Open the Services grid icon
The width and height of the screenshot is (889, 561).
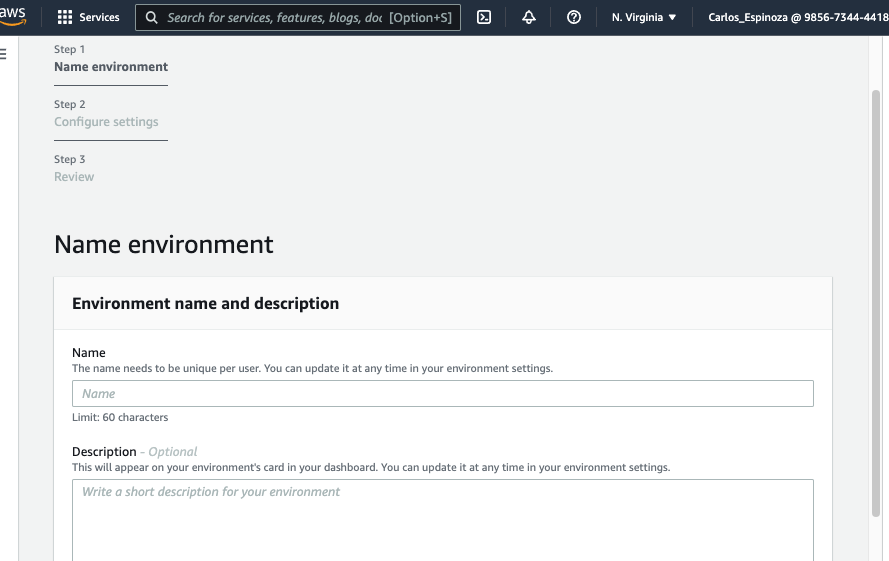65,18
